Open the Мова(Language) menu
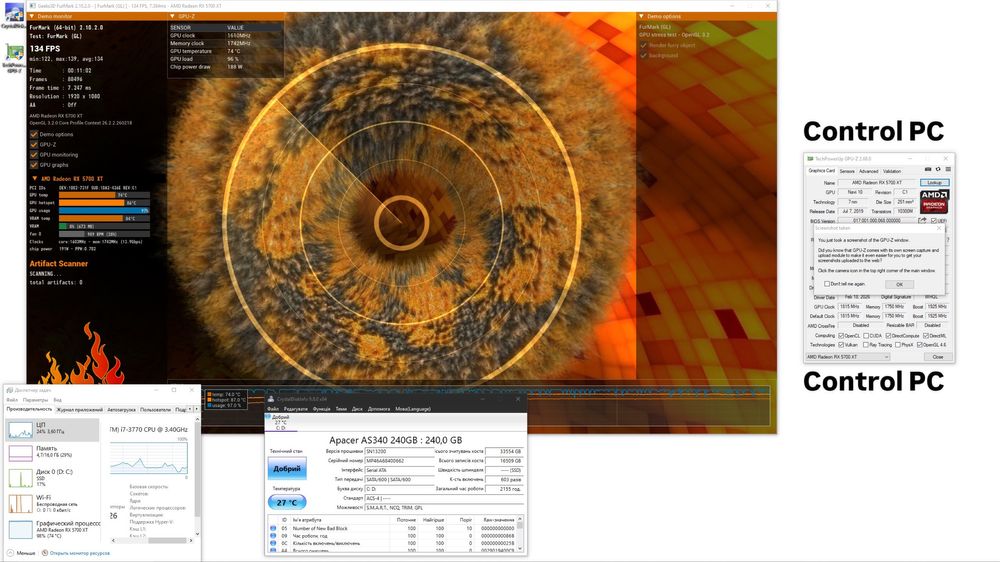The height and width of the screenshot is (562, 1000). (x=413, y=409)
